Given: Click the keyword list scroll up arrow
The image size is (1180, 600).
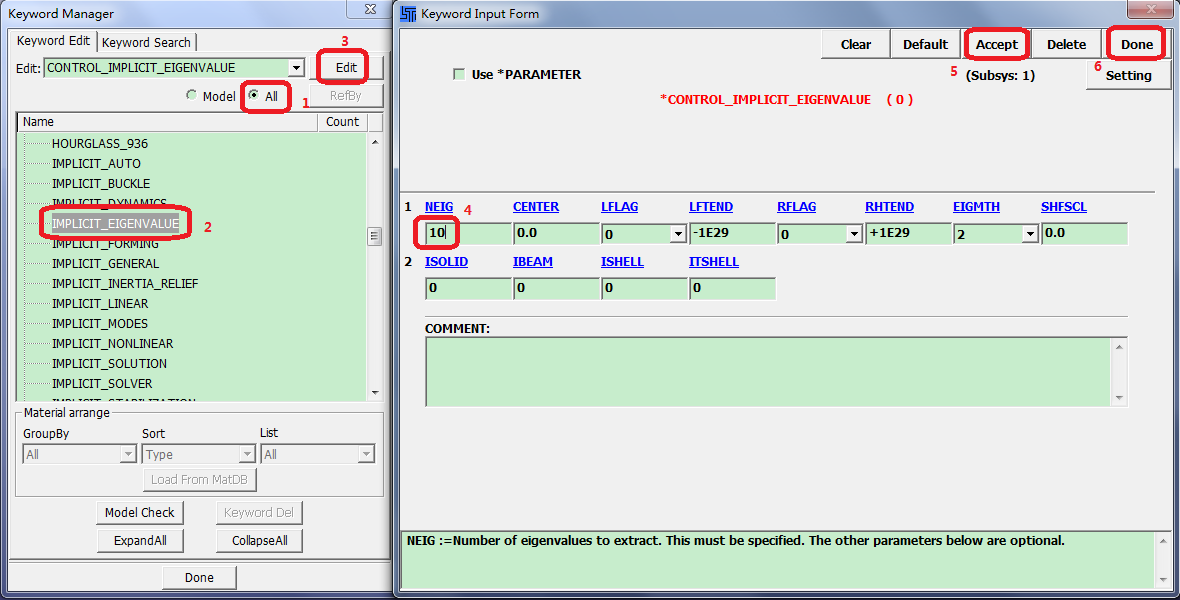Looking at the screenshot, I should click(375, 142).
